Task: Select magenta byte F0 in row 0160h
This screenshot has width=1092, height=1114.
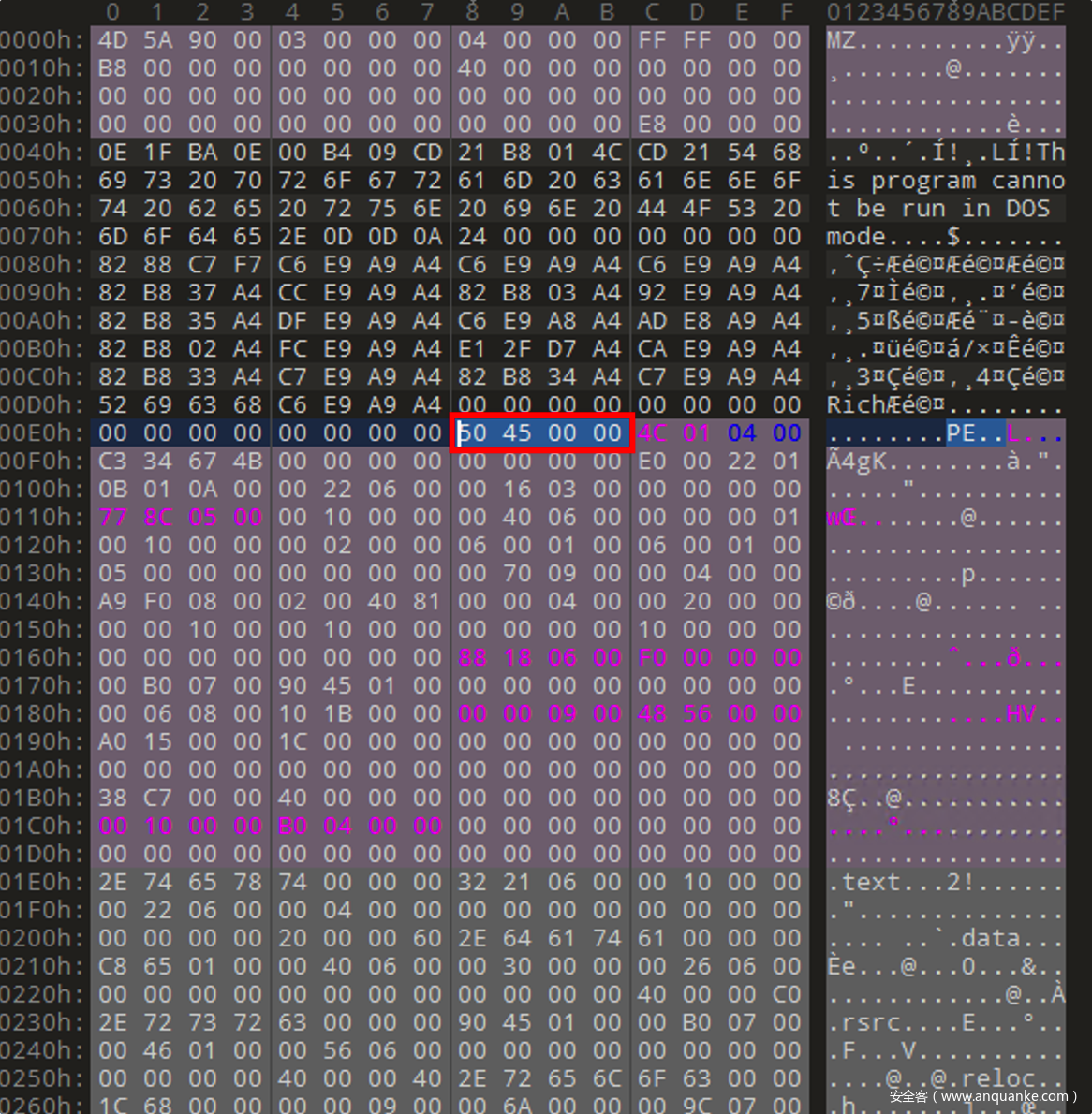Action: [652, 658]
